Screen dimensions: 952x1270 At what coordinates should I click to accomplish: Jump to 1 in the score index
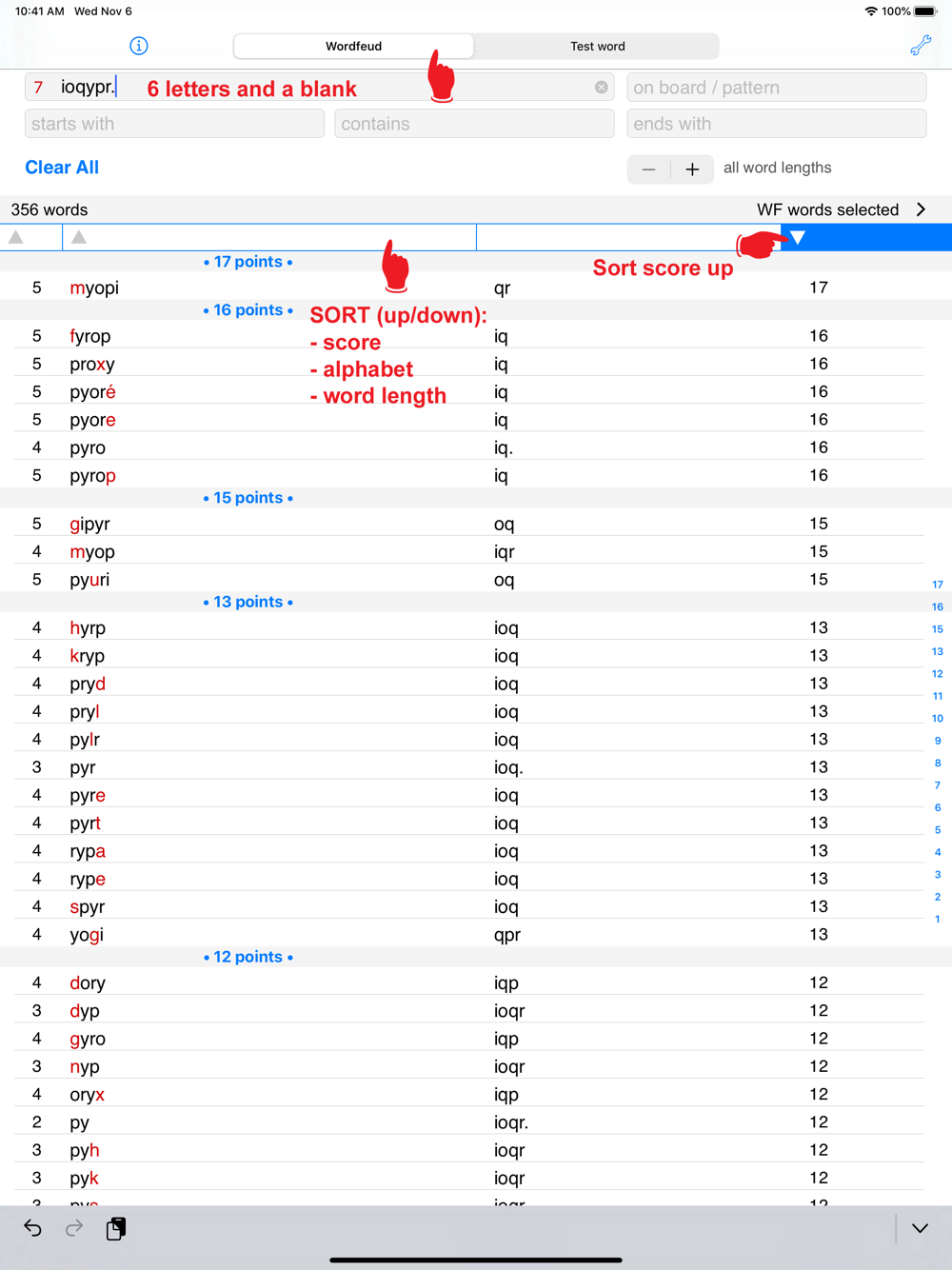[938, 919]
